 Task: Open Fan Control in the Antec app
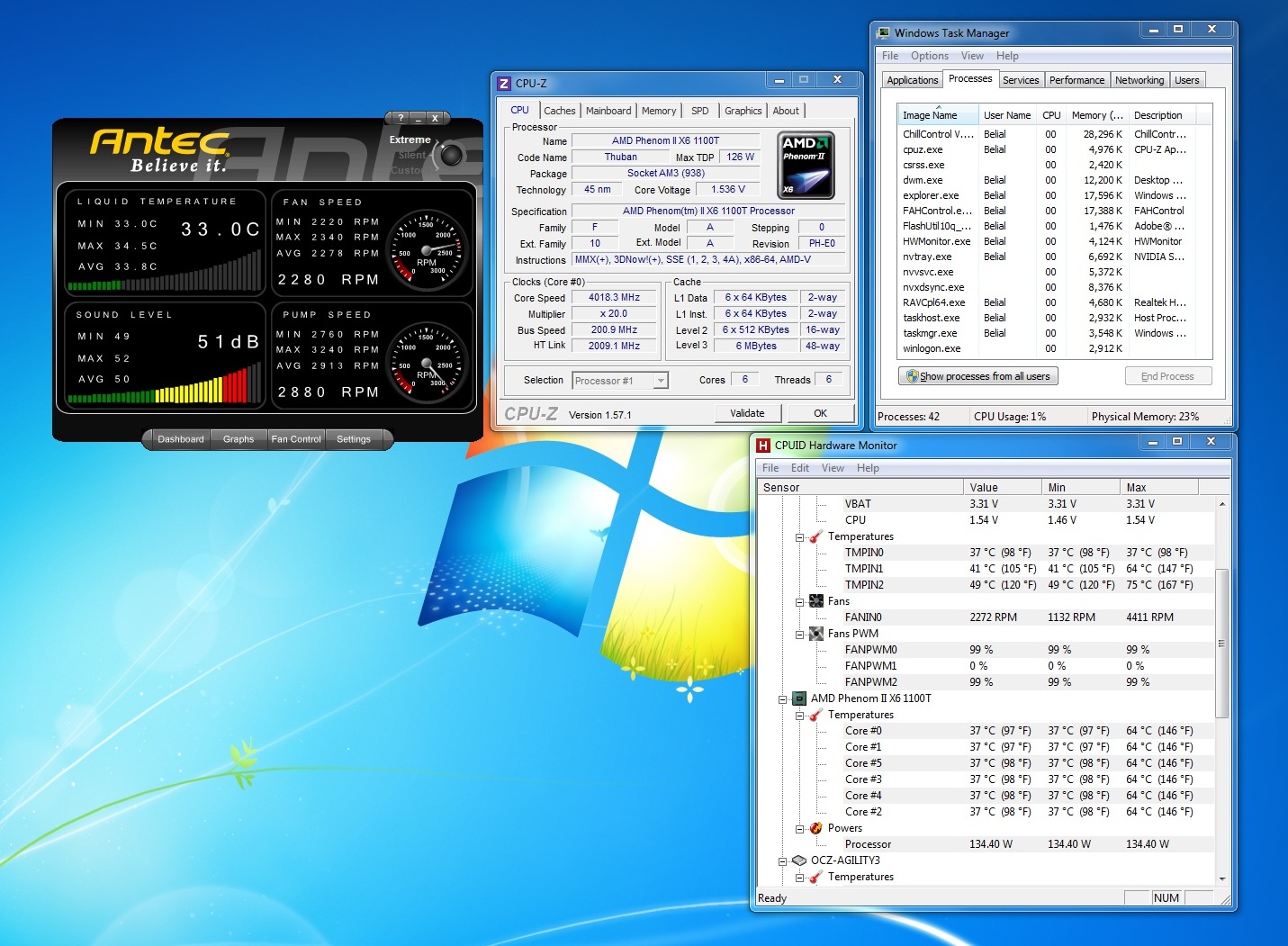click(296, 439)
